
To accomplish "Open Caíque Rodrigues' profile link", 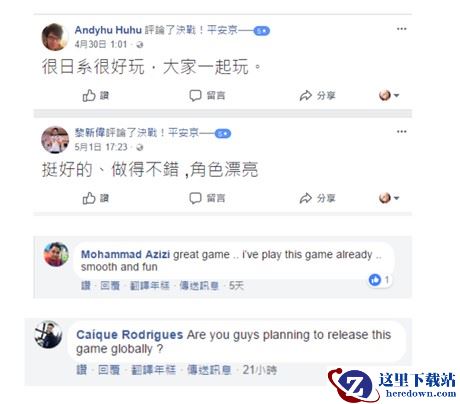I will [x=129, y=334].
